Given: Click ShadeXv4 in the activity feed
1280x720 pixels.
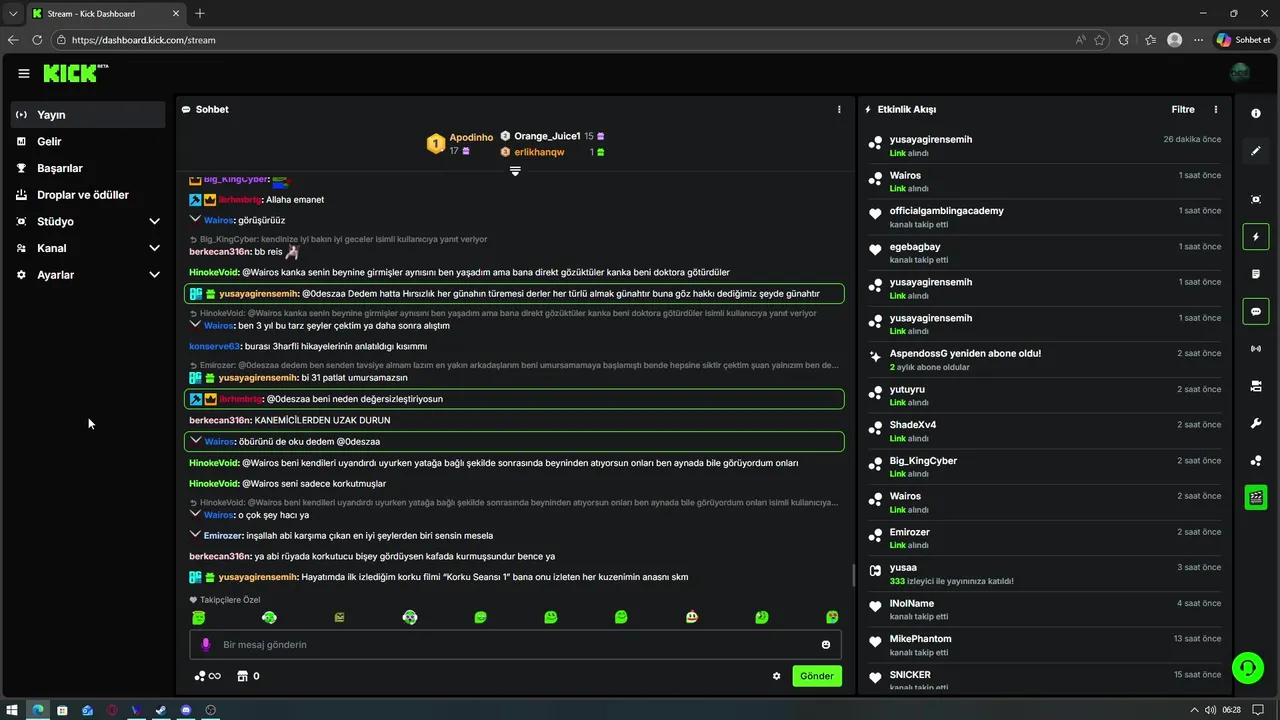Looking at the screenshot, I should point(912,425).
